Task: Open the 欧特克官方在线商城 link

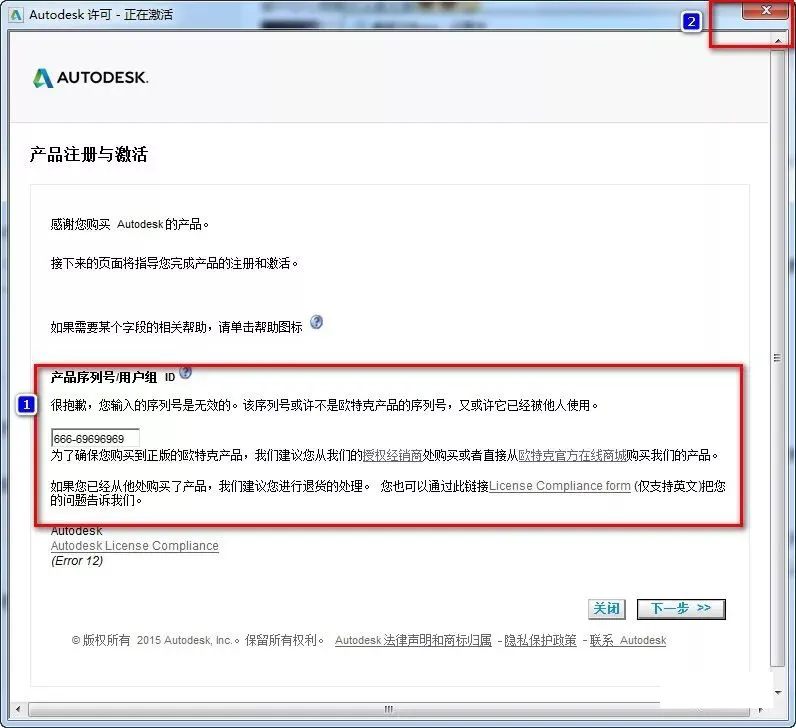Action: [572, 455]
